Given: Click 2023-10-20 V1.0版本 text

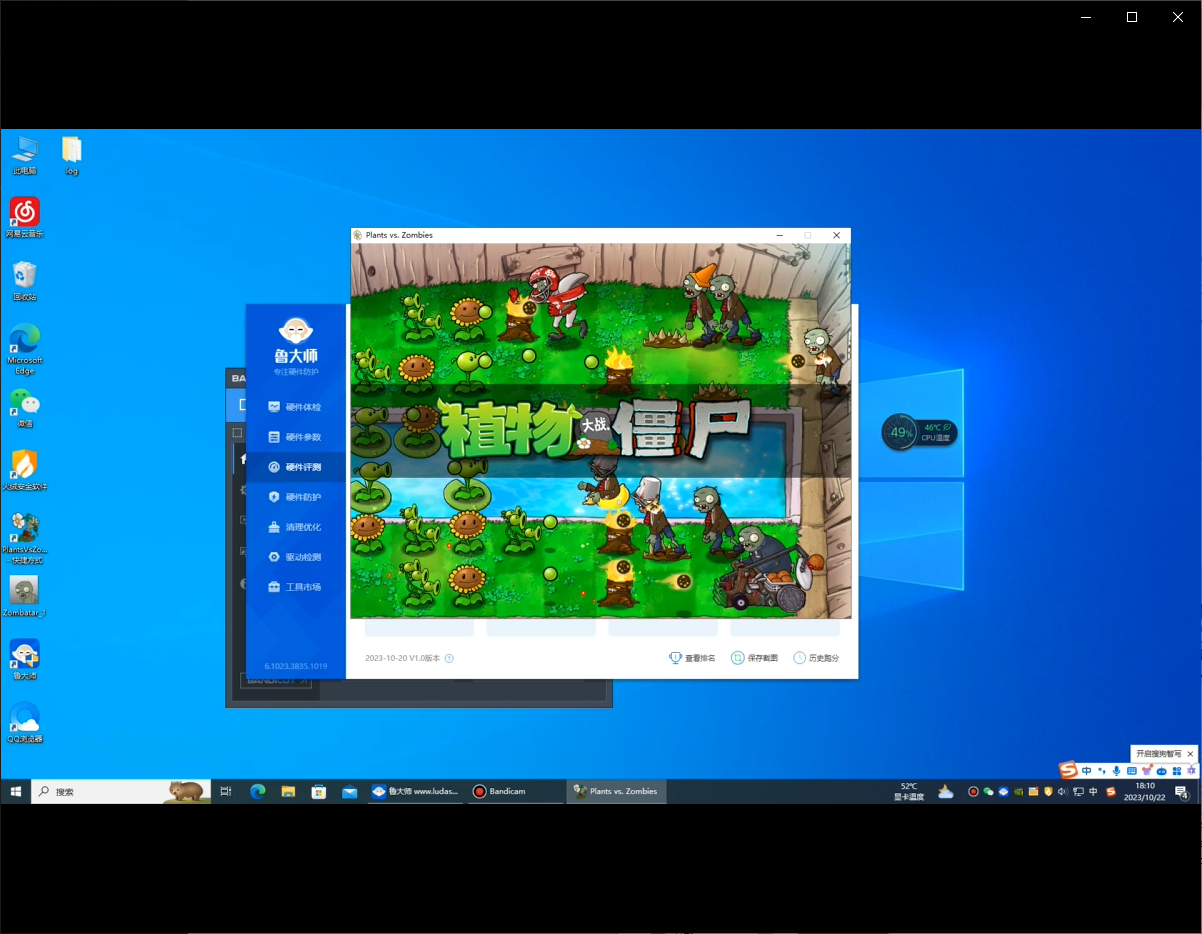Looking at the screenshot, I should tap(402, 658).
